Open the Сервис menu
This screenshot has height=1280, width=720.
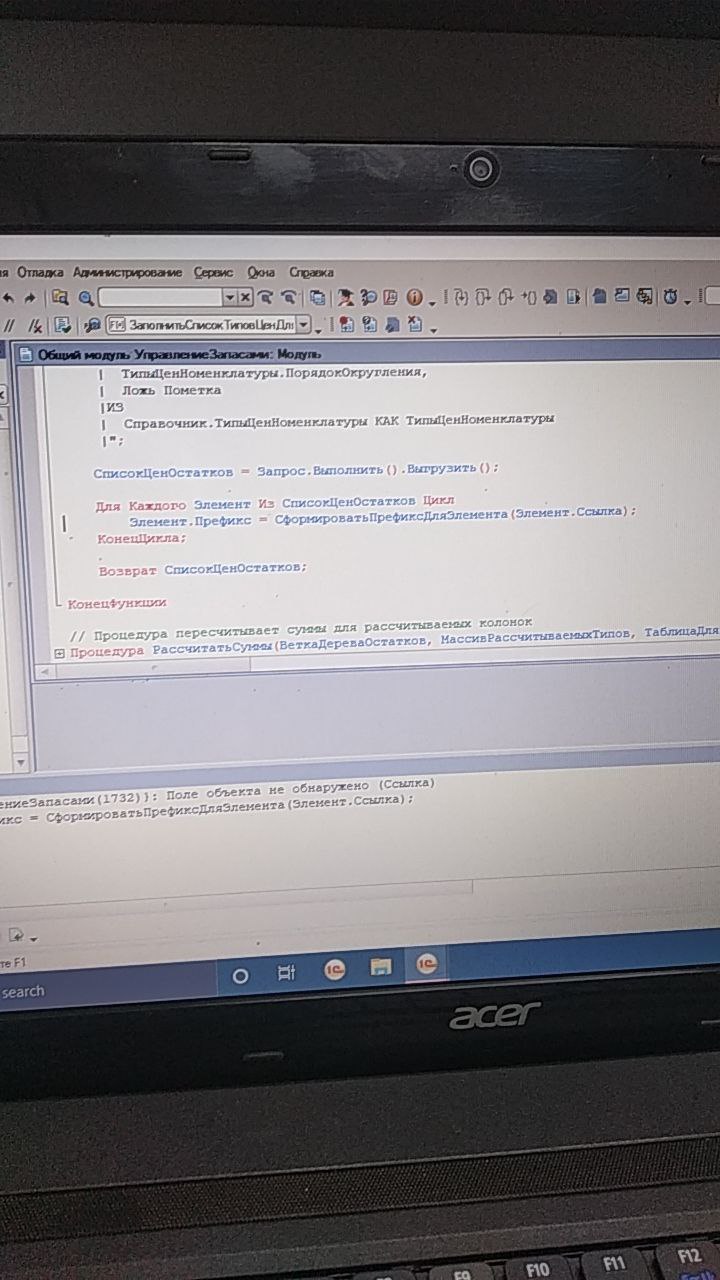tap(213, 272)
